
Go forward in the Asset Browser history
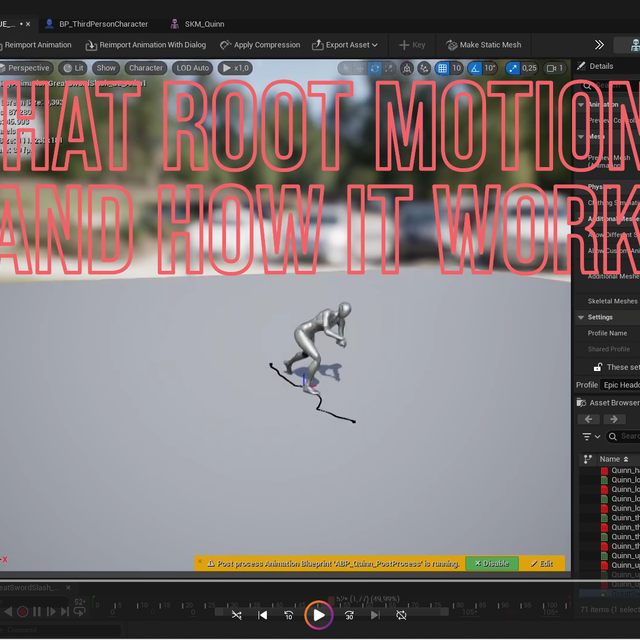pyautogui.click(x=613, y=419)
